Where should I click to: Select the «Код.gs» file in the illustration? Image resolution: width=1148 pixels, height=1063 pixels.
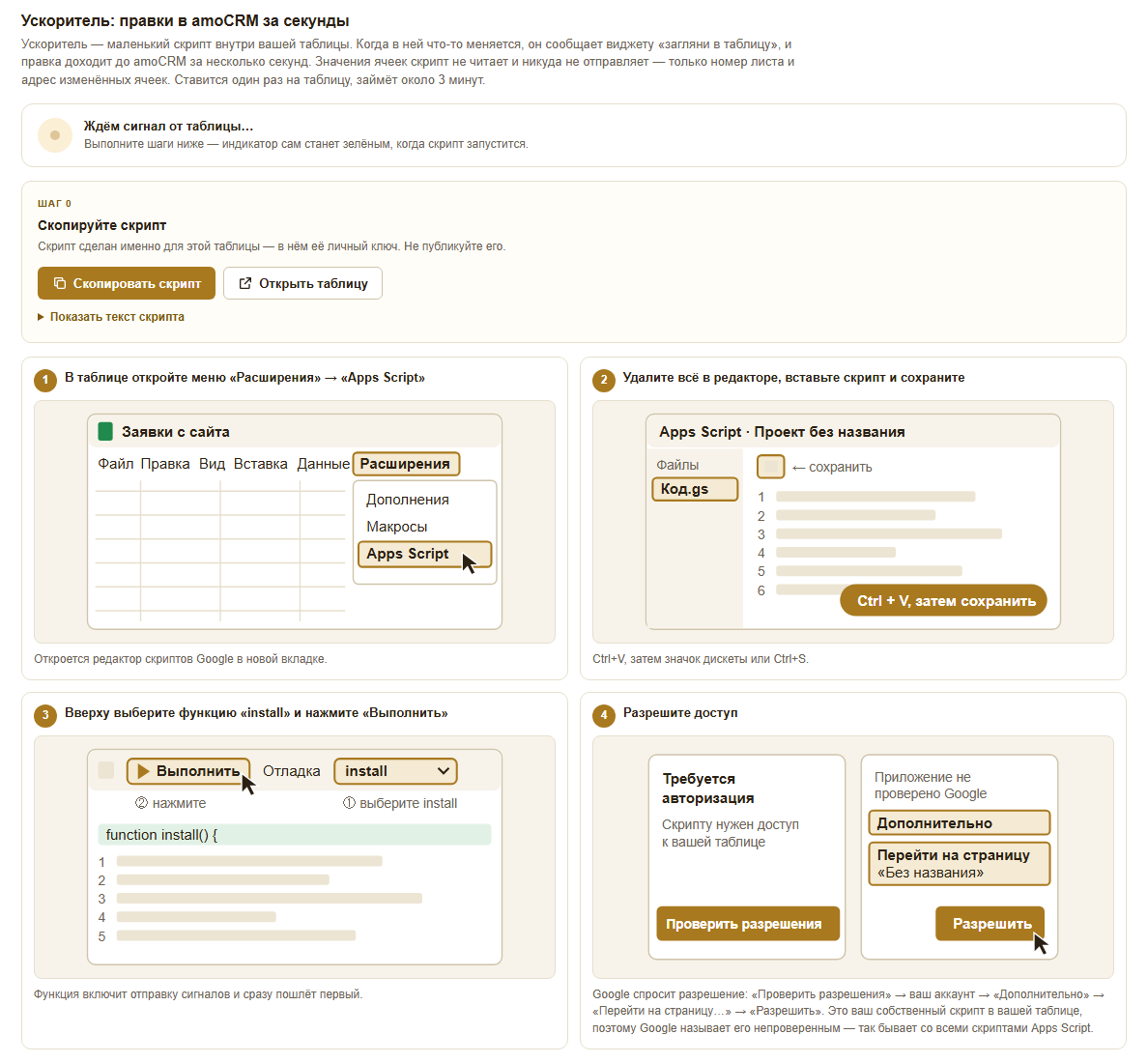695,489
